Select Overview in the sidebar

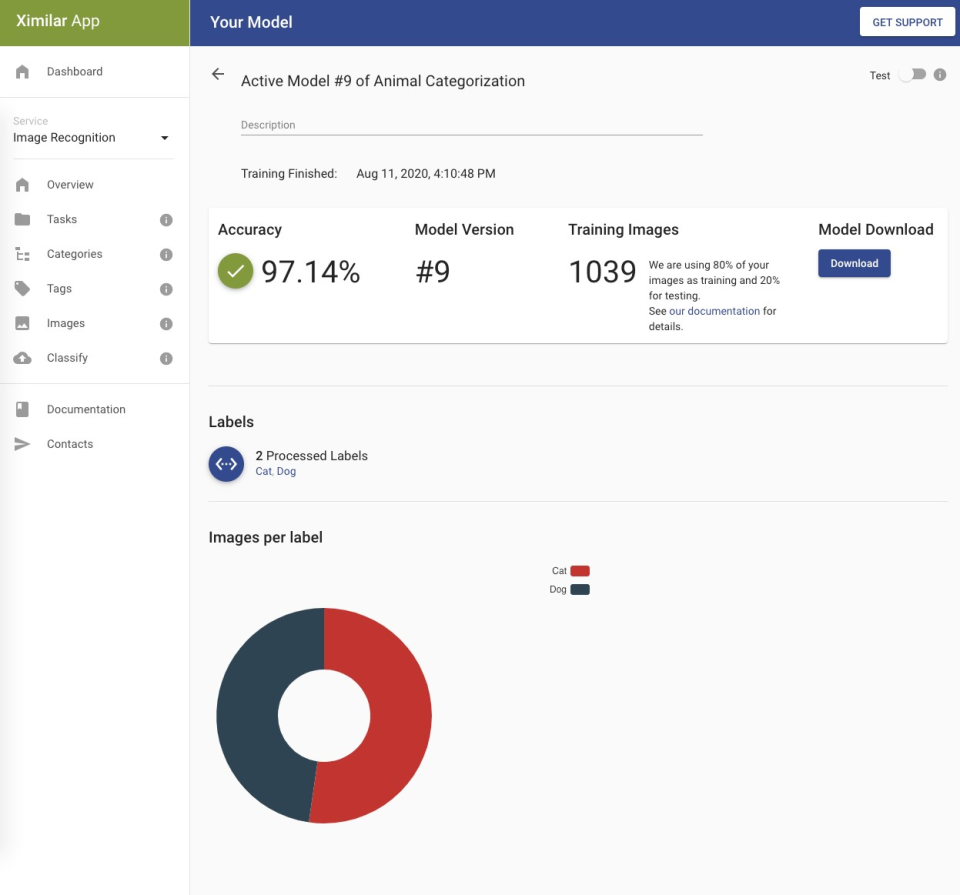pos(94,185)
